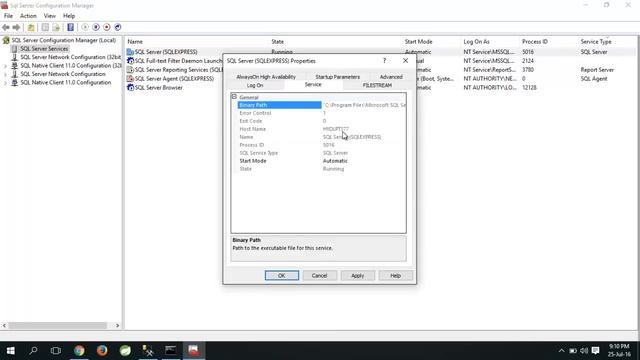
Task: Switch to the FILESTREAM tab
Action: 377,85
